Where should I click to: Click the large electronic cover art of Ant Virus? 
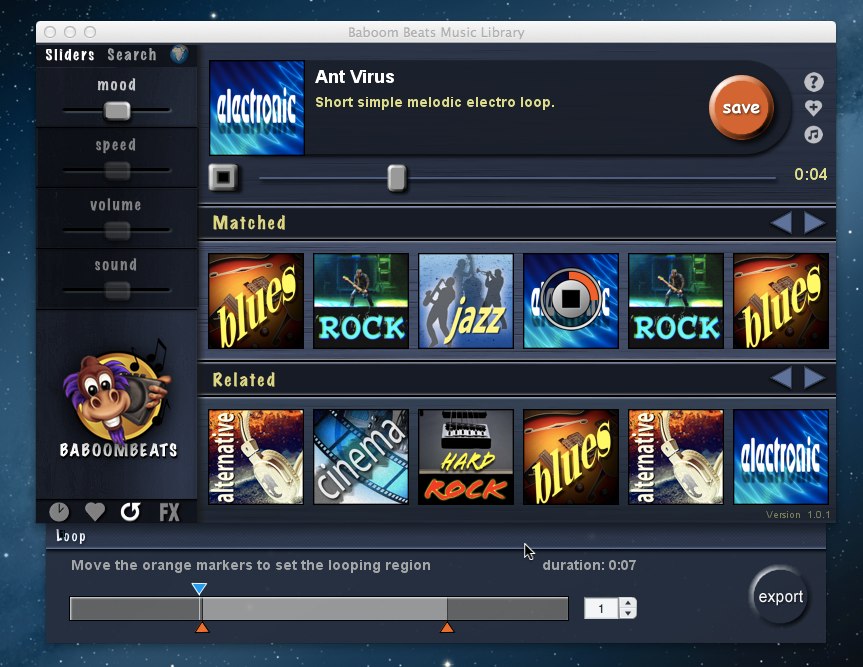(256, 108)
